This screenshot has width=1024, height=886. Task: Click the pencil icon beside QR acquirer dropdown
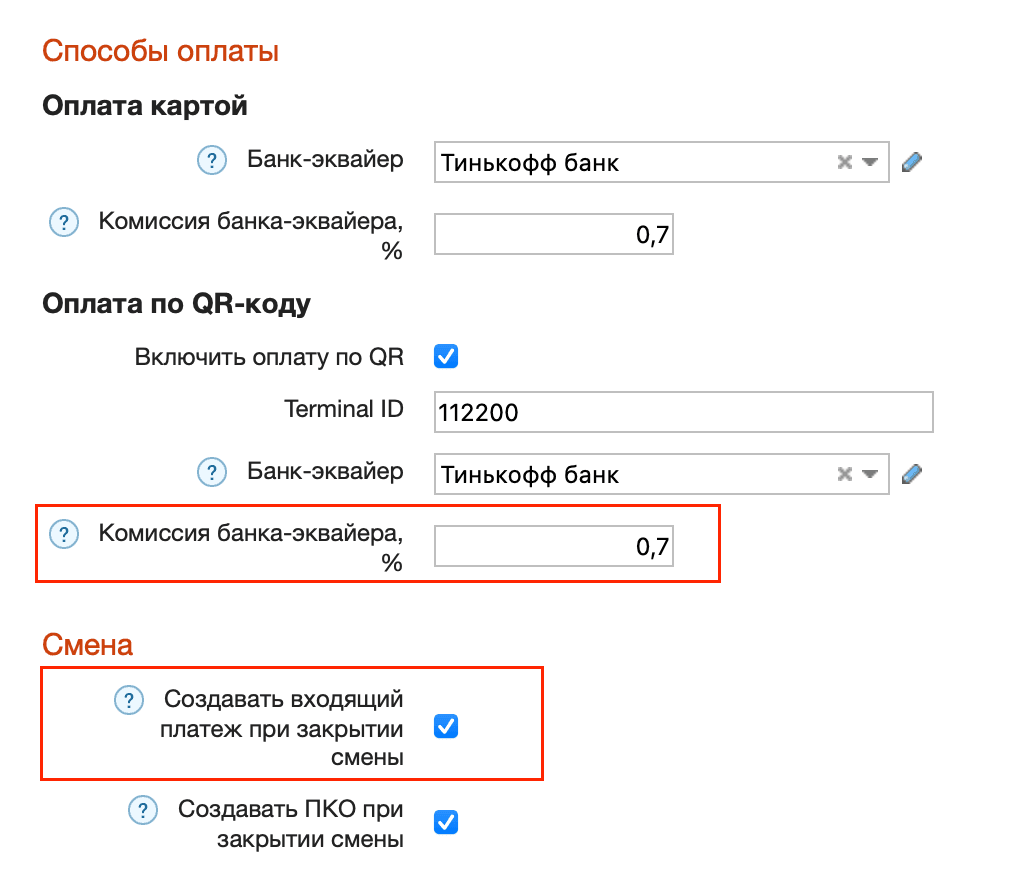tap(911, 473)
